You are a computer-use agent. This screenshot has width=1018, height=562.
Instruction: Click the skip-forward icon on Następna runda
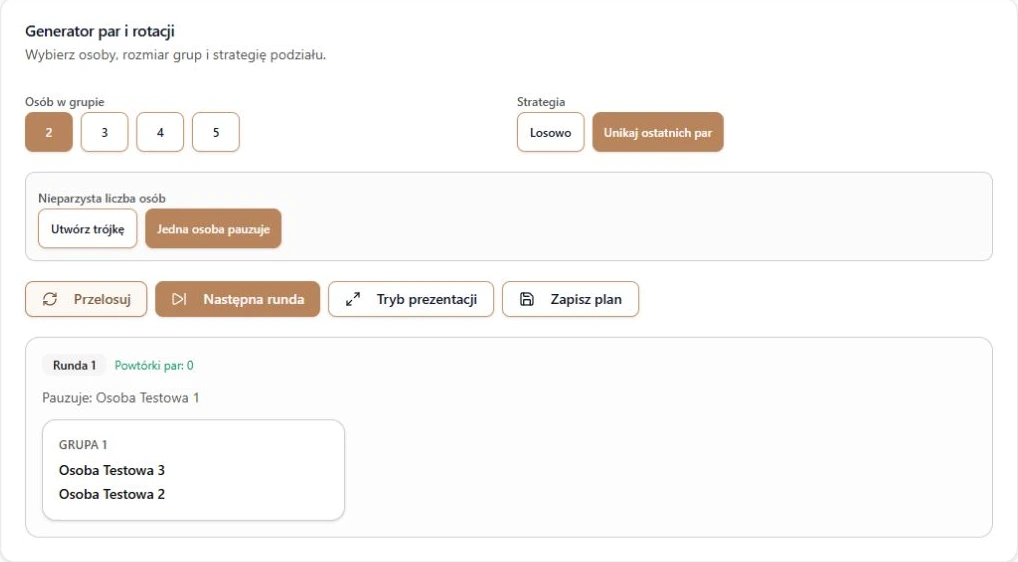click(x=179, y=299)
